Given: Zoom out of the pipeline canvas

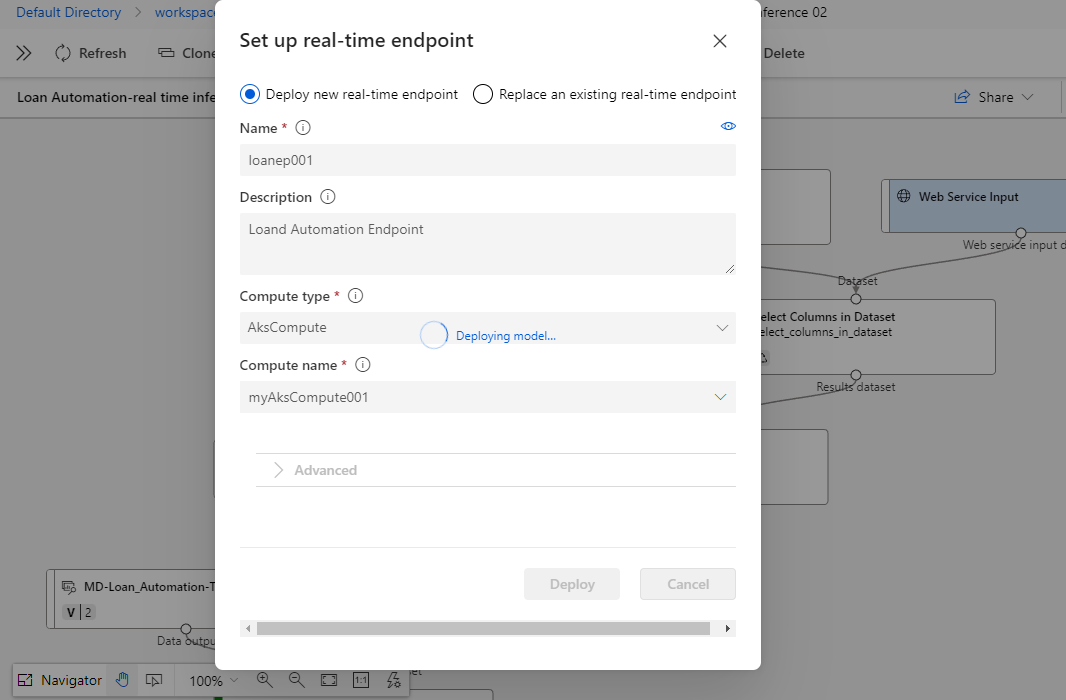Looking at the screenshot, I should tap(297, 680).
